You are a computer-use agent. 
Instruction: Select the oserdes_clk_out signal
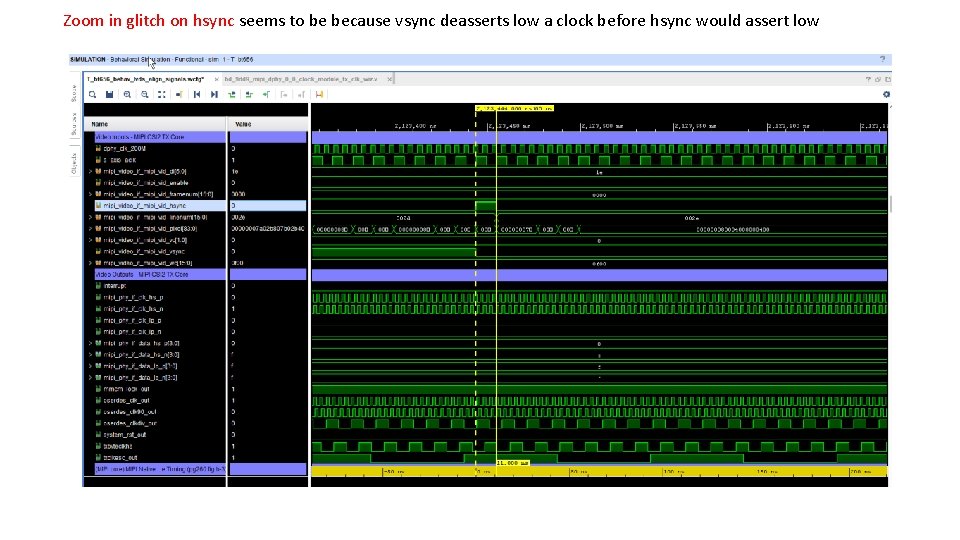[126, 400]
